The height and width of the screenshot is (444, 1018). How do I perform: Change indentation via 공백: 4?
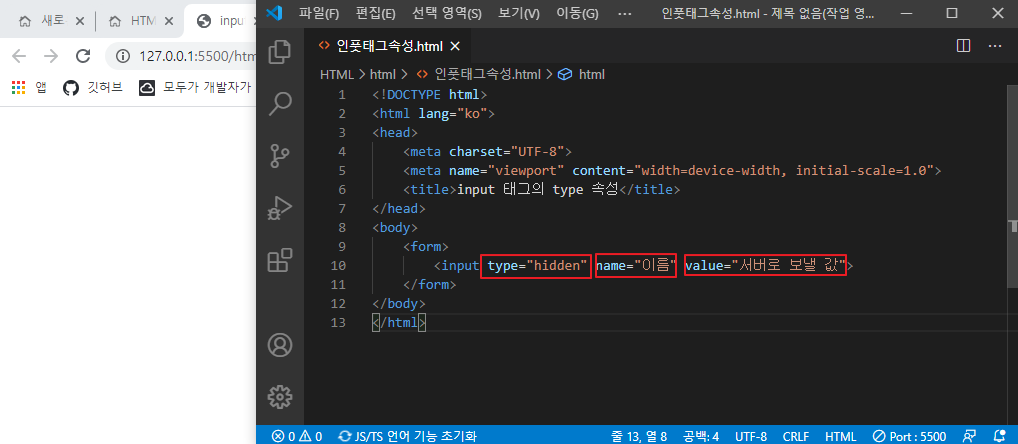pyautogui.click(x=701, y=436)
